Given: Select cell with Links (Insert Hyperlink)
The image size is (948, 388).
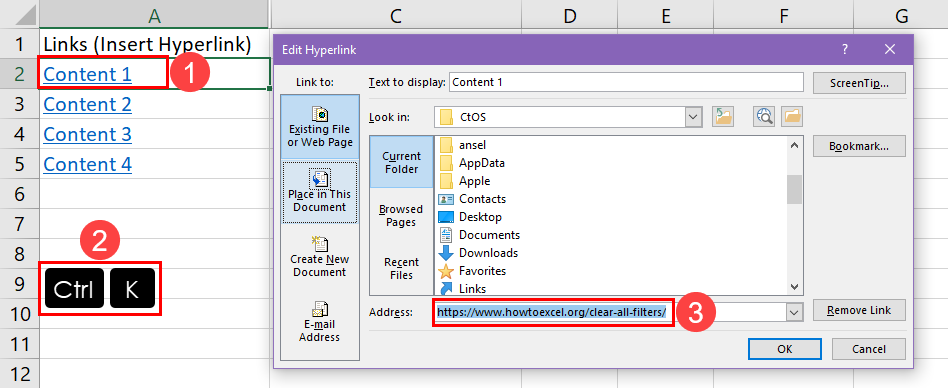Looking at the screenshot, I should [x=155, y=44].
